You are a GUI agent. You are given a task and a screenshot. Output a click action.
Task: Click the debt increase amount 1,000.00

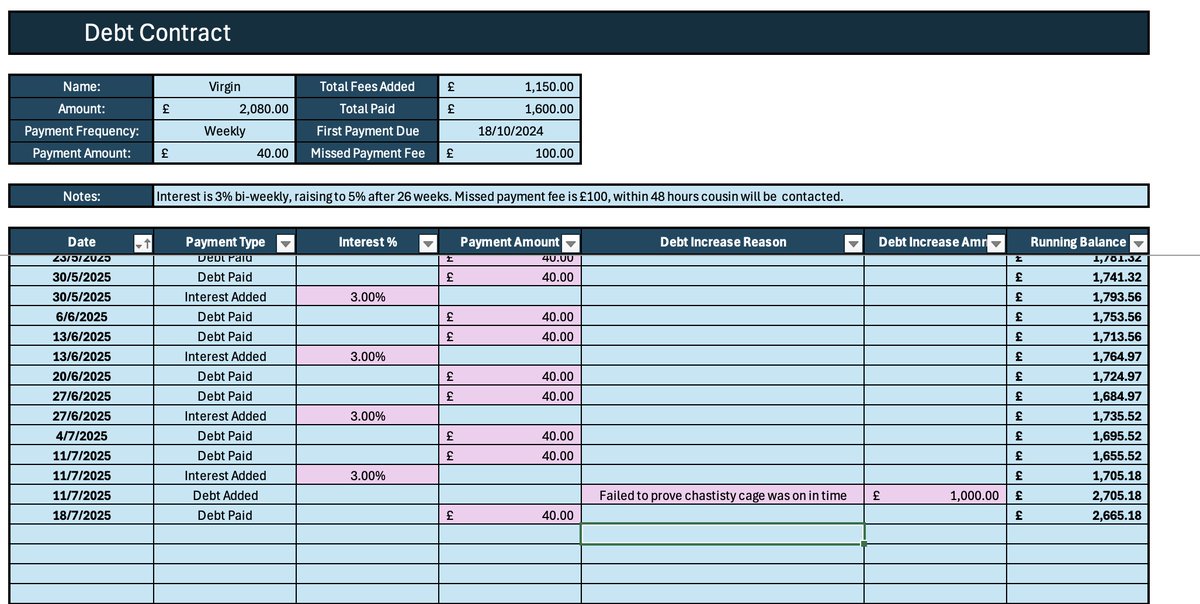pos(935,495)
